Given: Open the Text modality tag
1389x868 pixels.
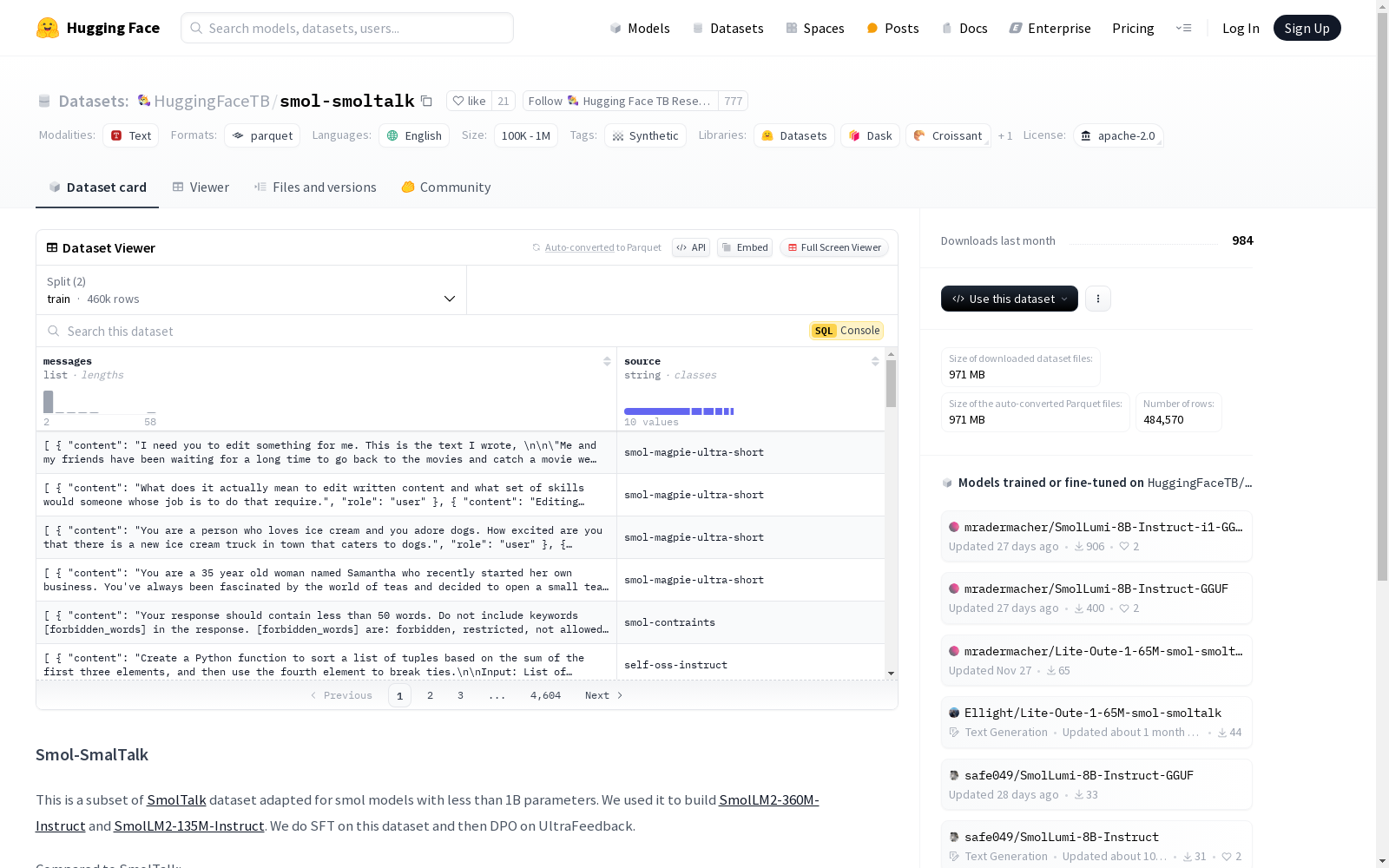Looking at the screenshot, I should tap(131, 135).
